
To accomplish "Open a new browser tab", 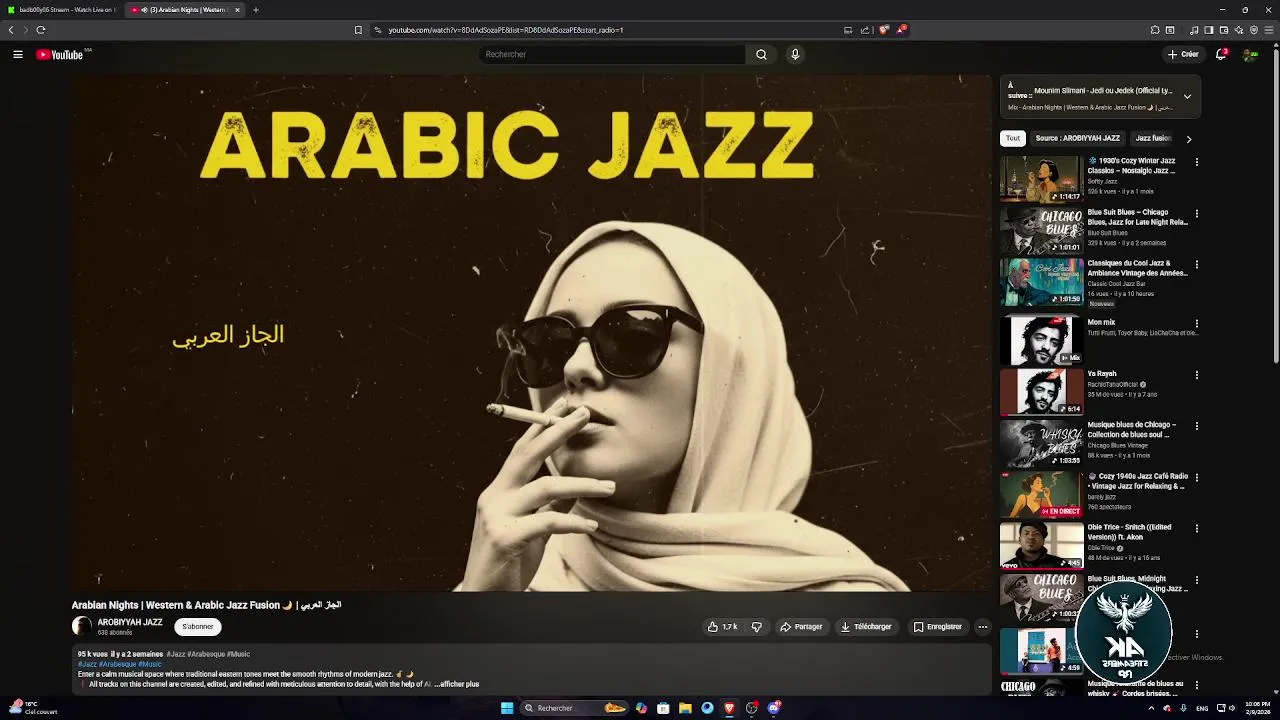I will click(256, 10).
